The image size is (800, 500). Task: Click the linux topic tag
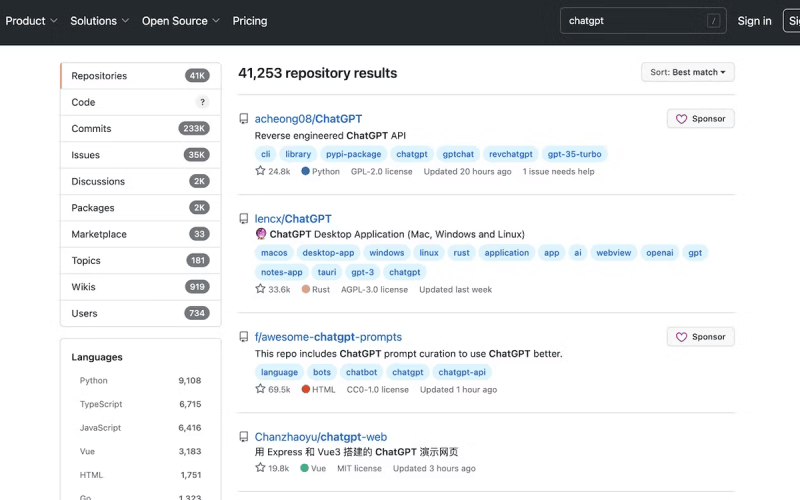pyautogui.click(x=429, y=253)
